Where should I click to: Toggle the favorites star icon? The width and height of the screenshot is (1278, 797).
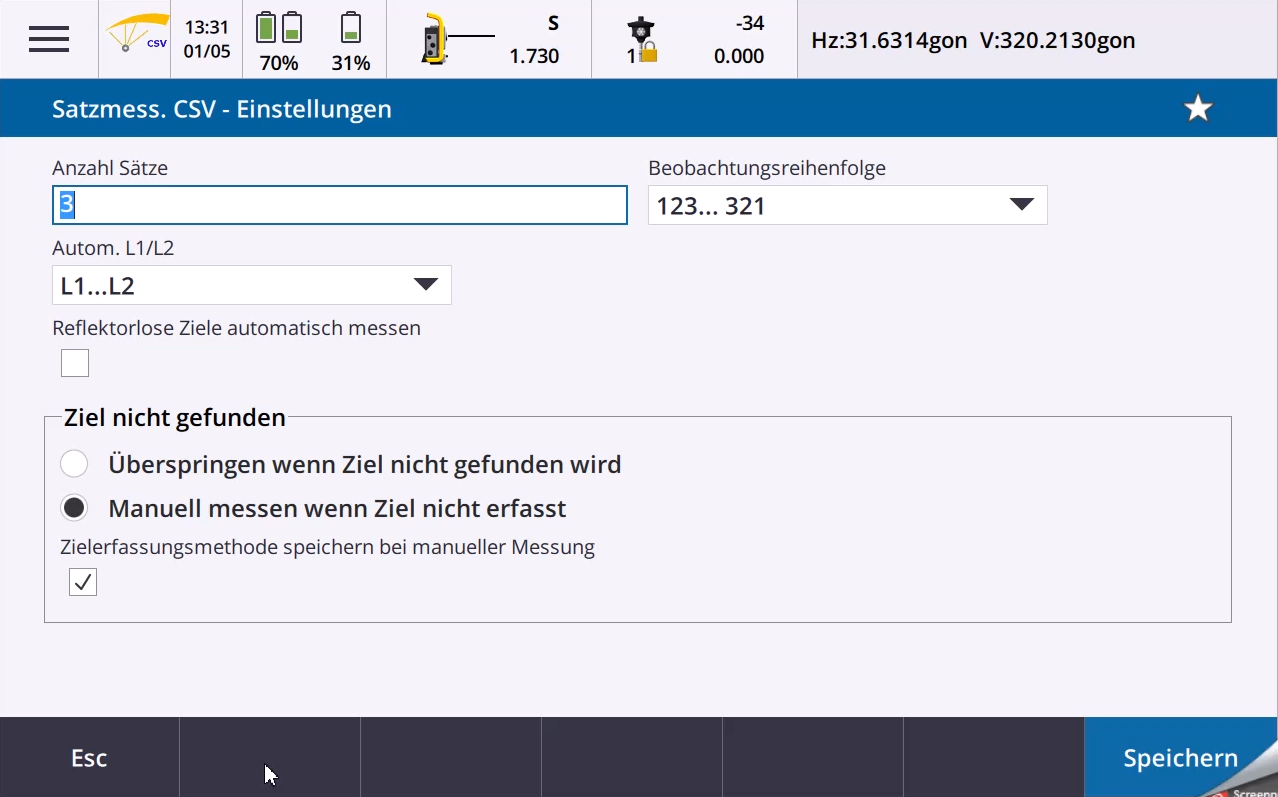(1198, 109)
